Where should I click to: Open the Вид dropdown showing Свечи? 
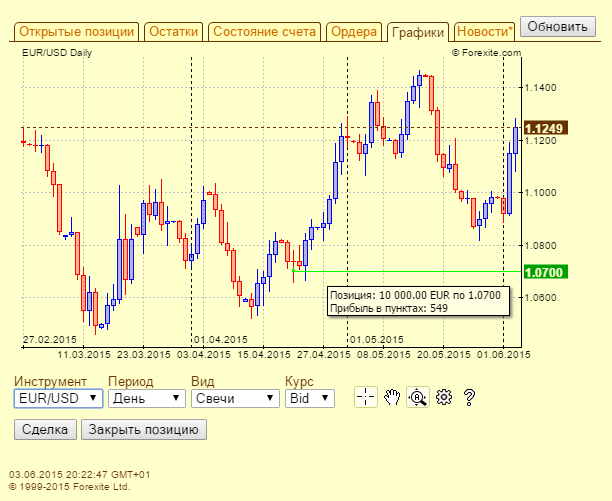coord(234,398)
